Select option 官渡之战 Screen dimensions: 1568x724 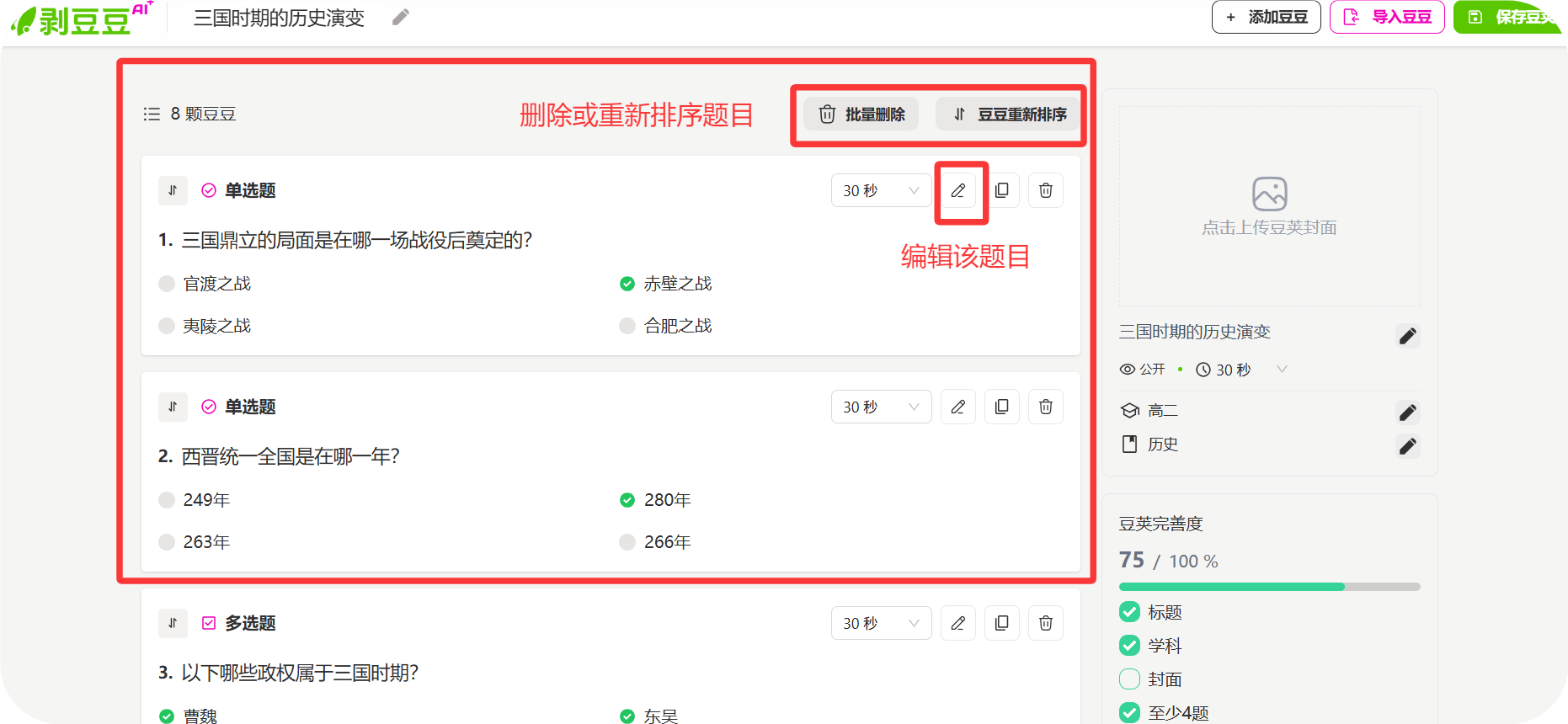pyautogui.click(x=167, y=284)
